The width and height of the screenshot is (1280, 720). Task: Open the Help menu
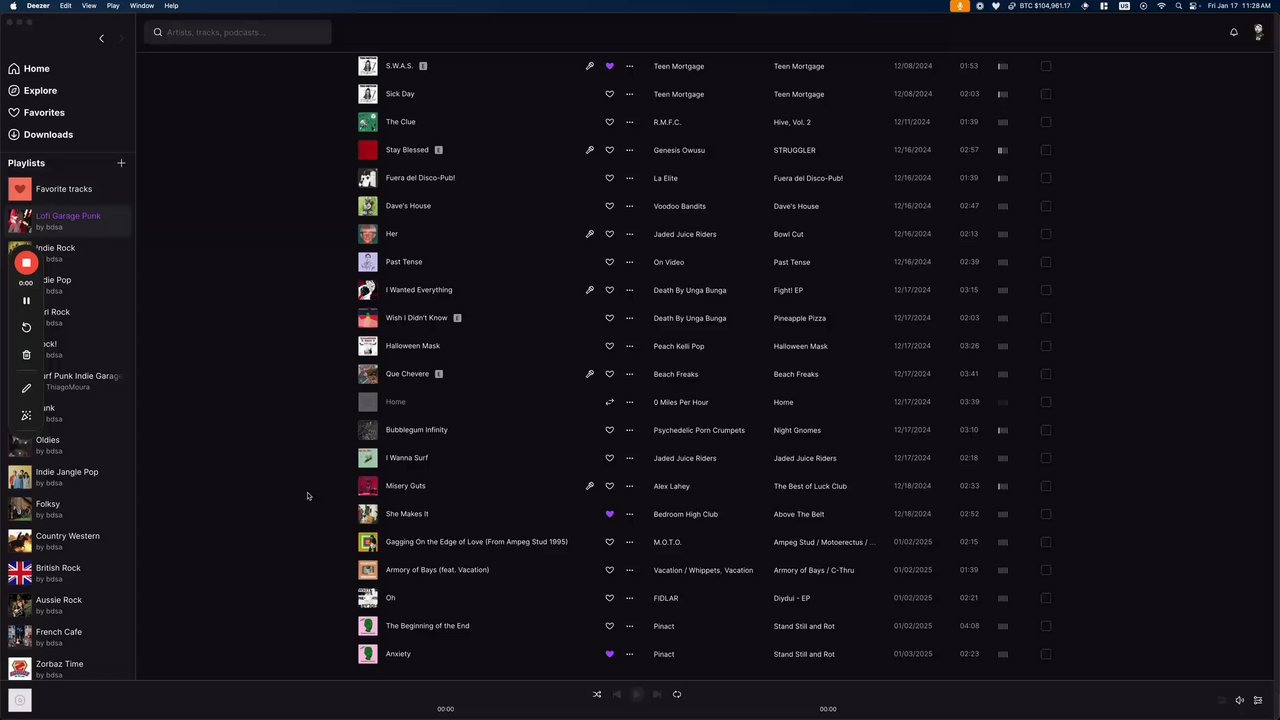(x=171, y=6)
